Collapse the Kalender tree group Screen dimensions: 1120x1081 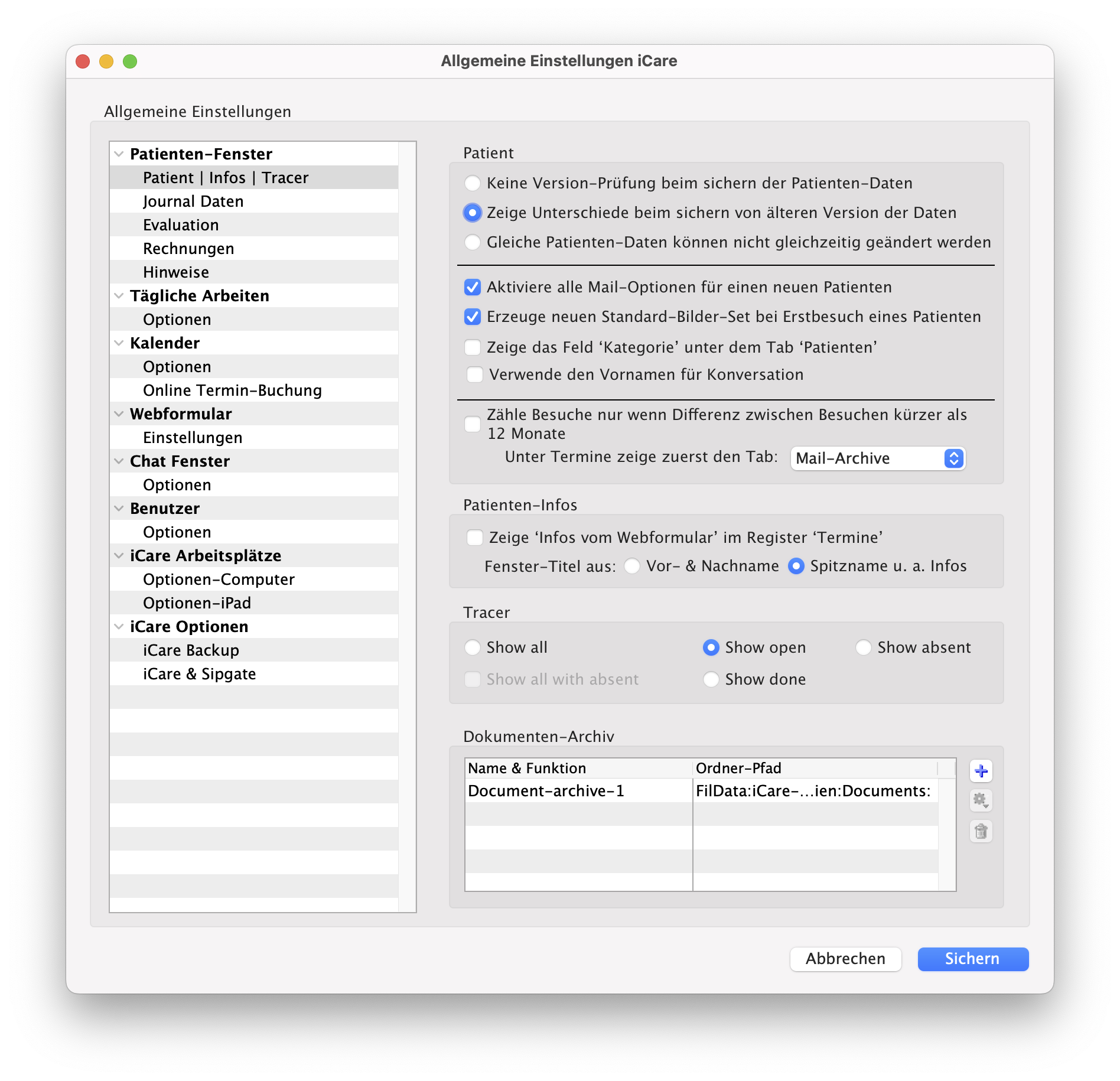(119, 343)
